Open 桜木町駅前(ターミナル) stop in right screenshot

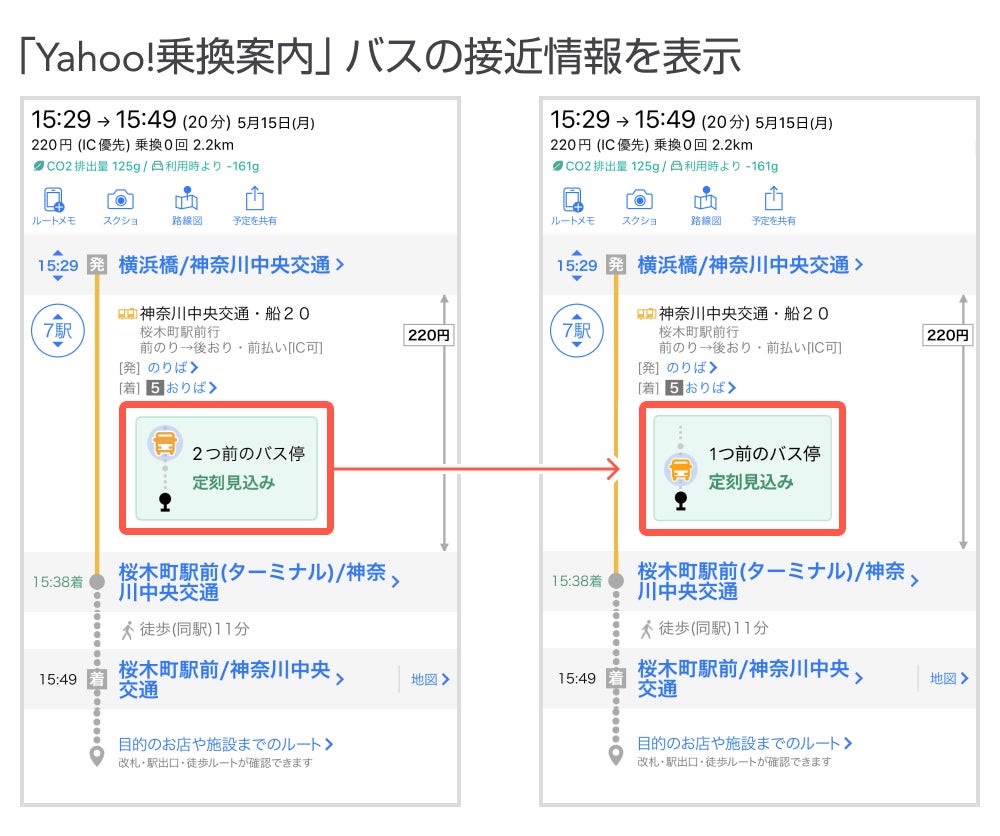coord(777,581)
